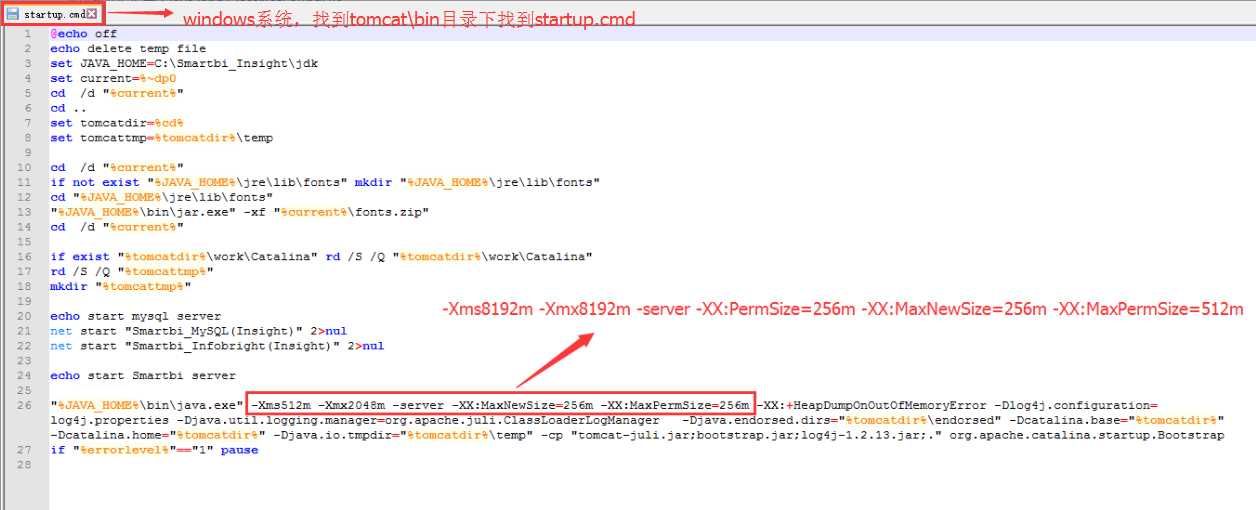The height and width of the screenshot is (510, 1256).
Task: Click '-XX:MaxNewSize=256m' option in the code
Action: 523,405
